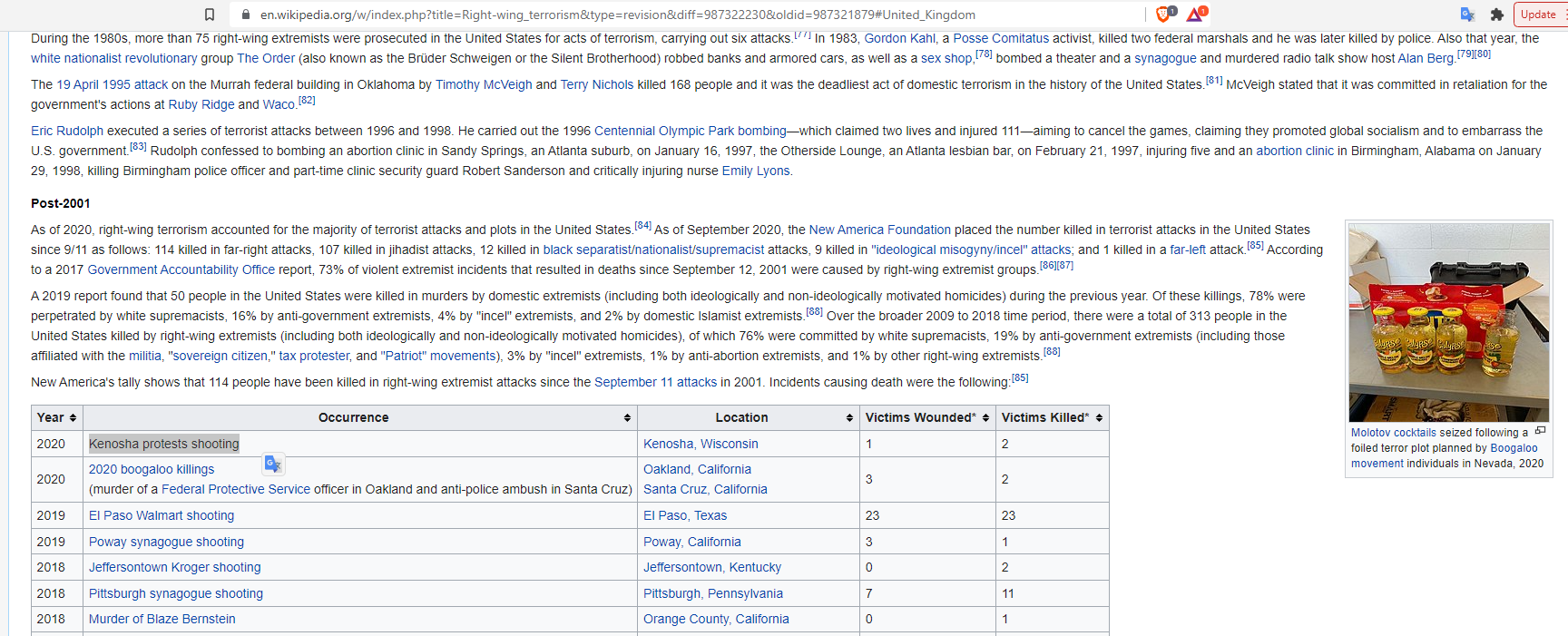Open the Waco link
1568x636 pixels.
pos(279,104)
